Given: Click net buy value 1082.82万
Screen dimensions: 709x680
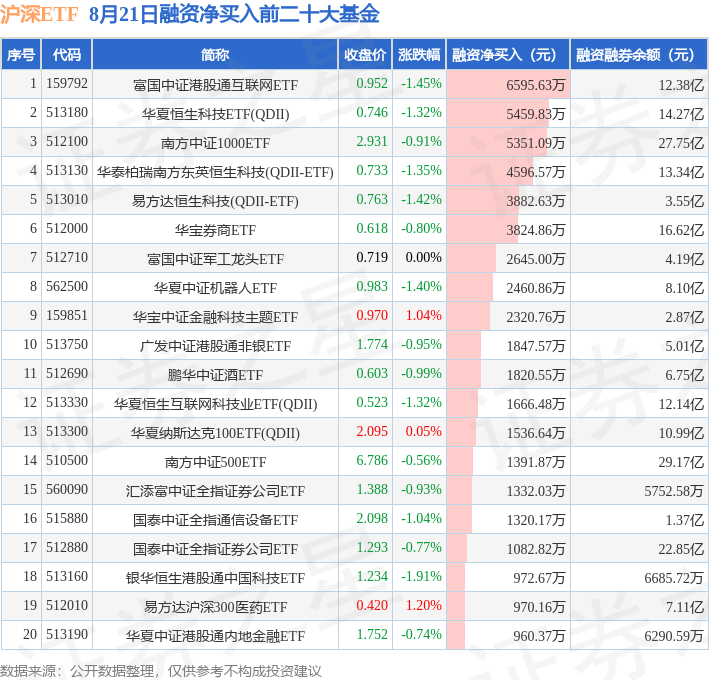Looking at the screenshot, I should 535,549.
